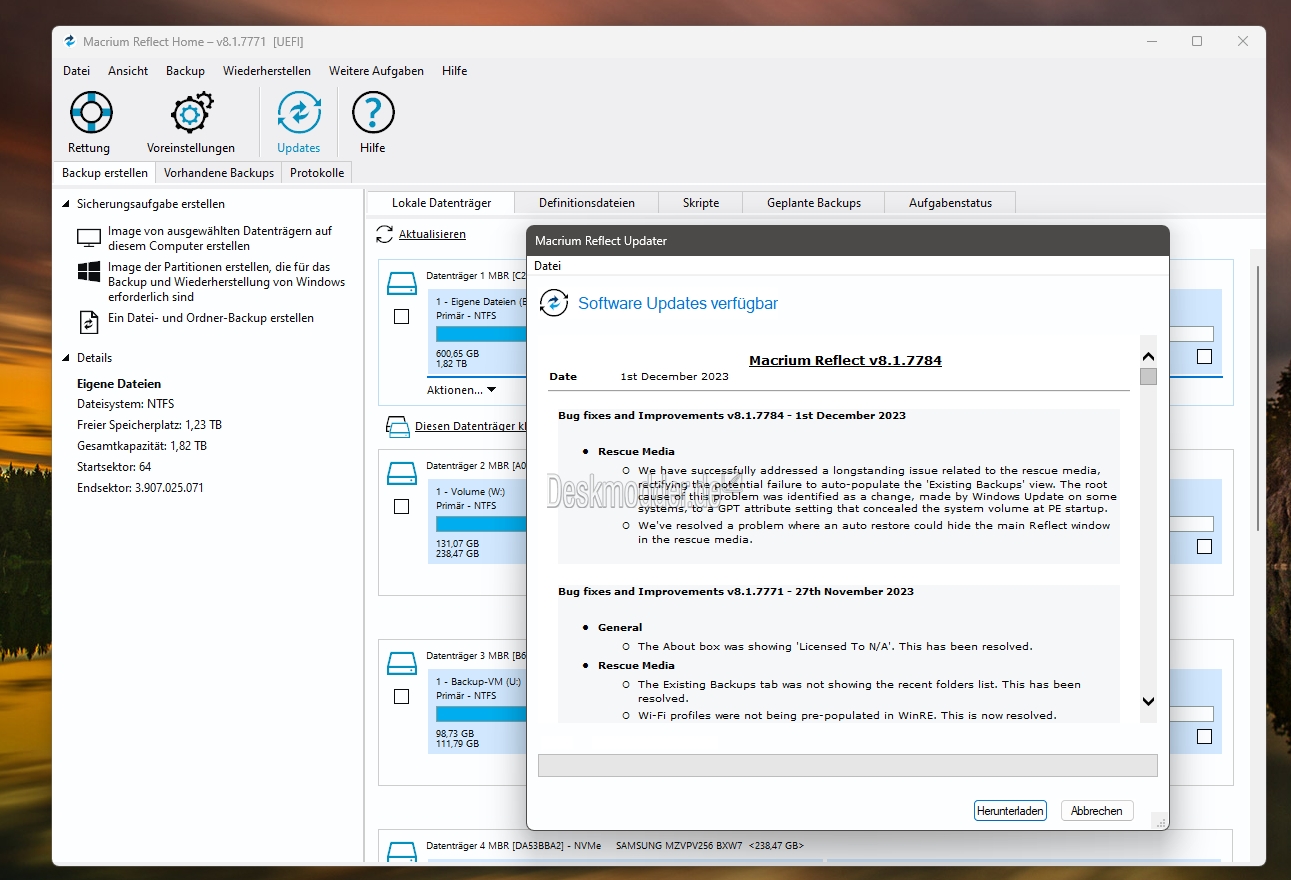Screen dimensions: 1291x880
Task: Check the Datenträger 1 disk checkbox
Action: click(401, 316)
